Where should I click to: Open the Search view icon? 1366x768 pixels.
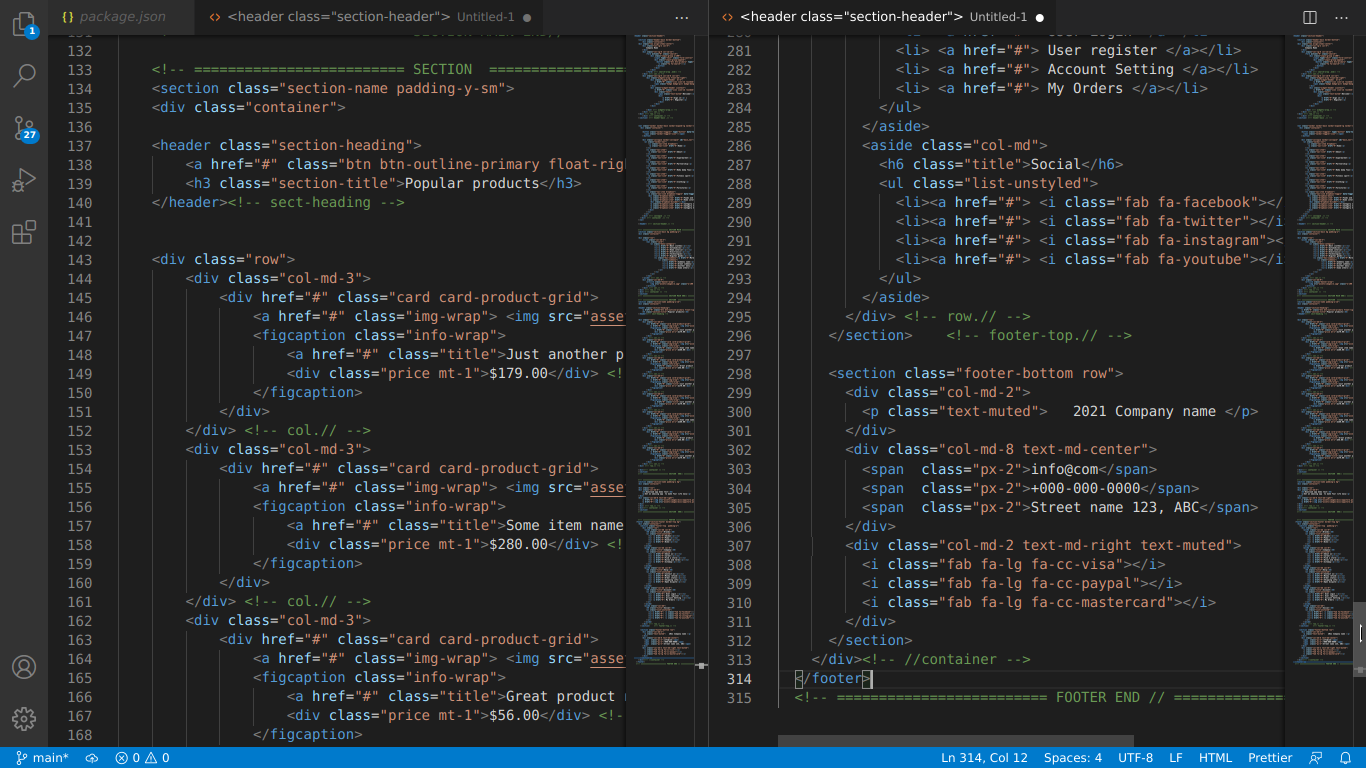pos(24,75)
